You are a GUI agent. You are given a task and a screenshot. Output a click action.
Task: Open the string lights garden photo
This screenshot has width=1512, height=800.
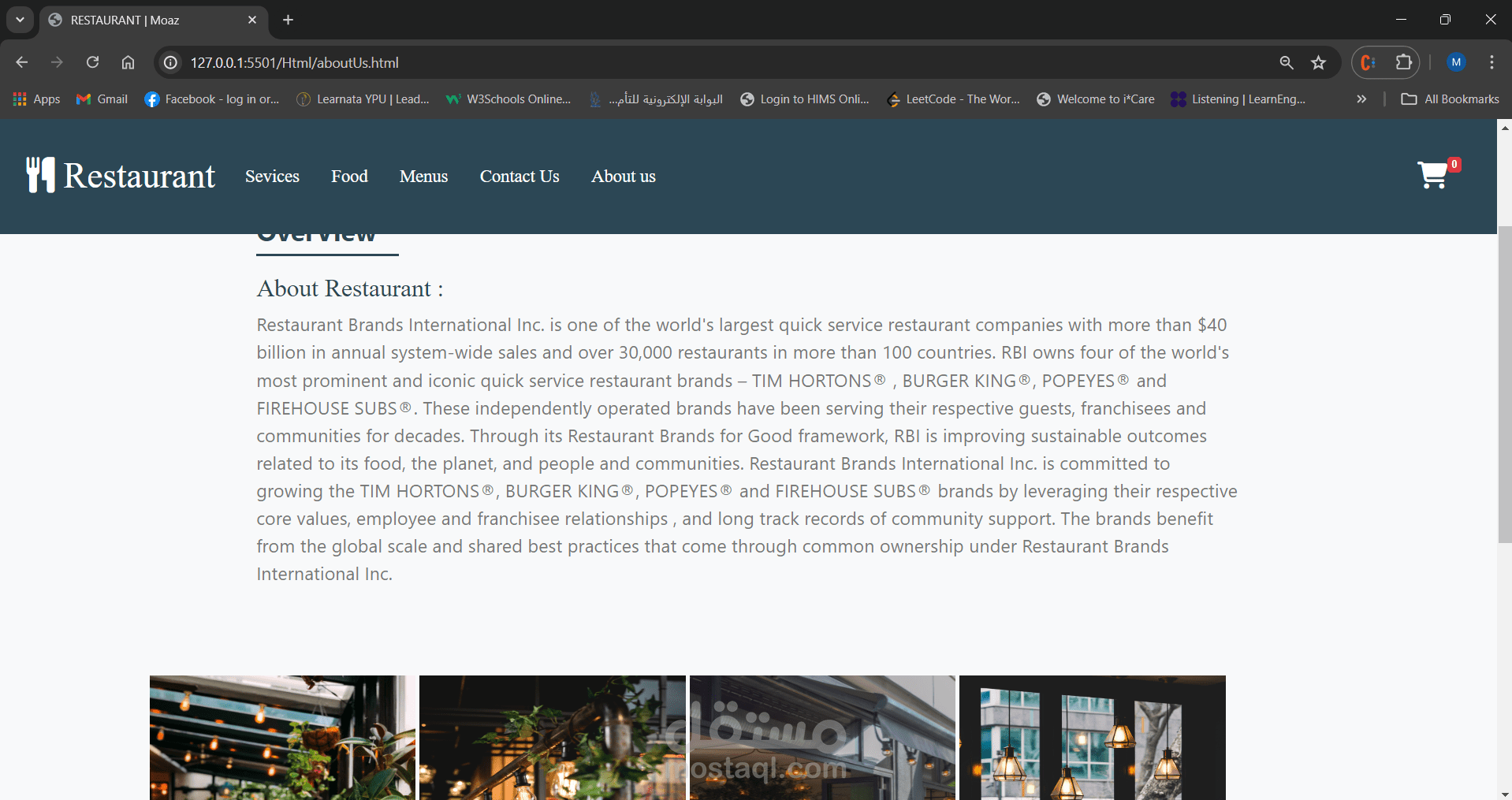point(282,738)
